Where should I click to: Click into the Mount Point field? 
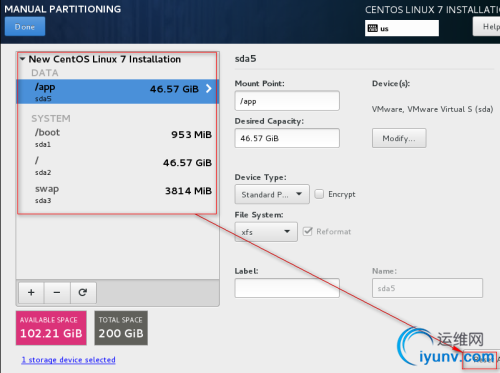point(287,101)
